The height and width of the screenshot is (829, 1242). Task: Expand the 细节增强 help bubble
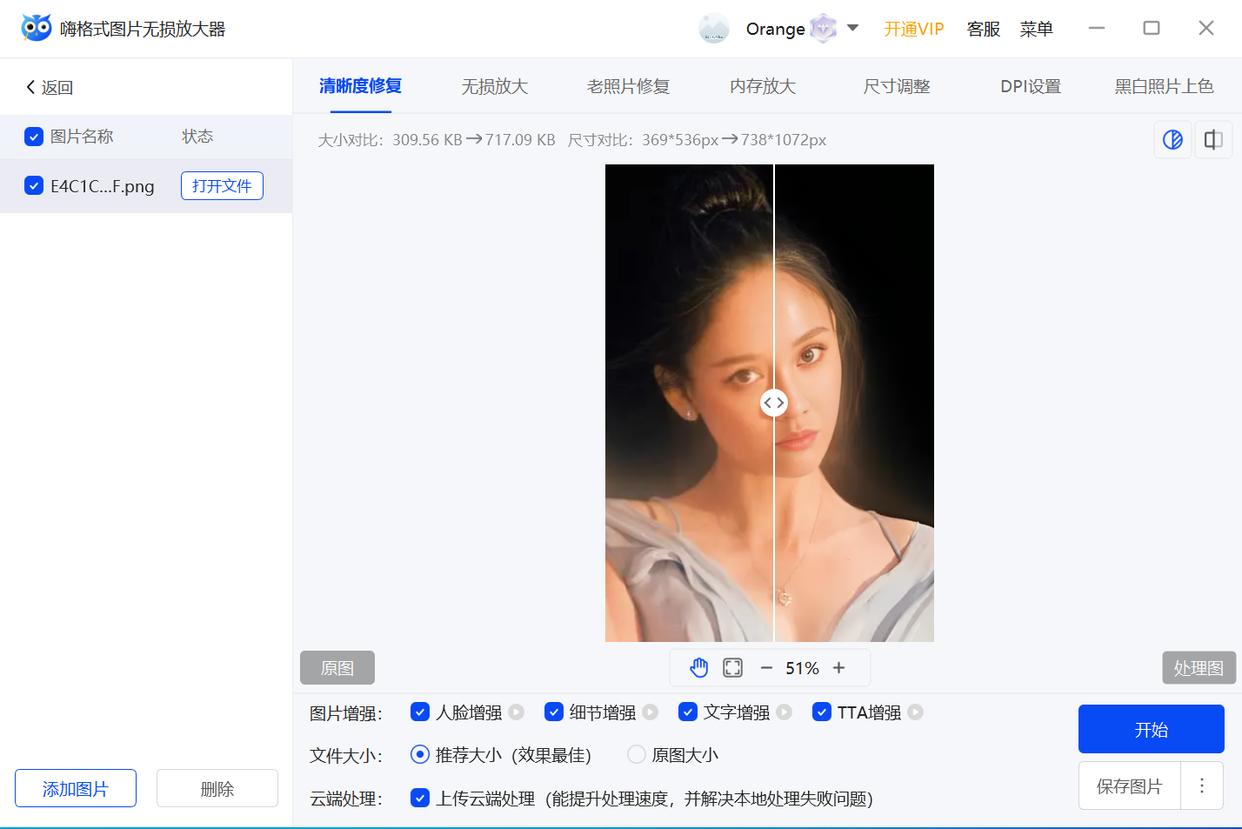[x=651, y=712]
